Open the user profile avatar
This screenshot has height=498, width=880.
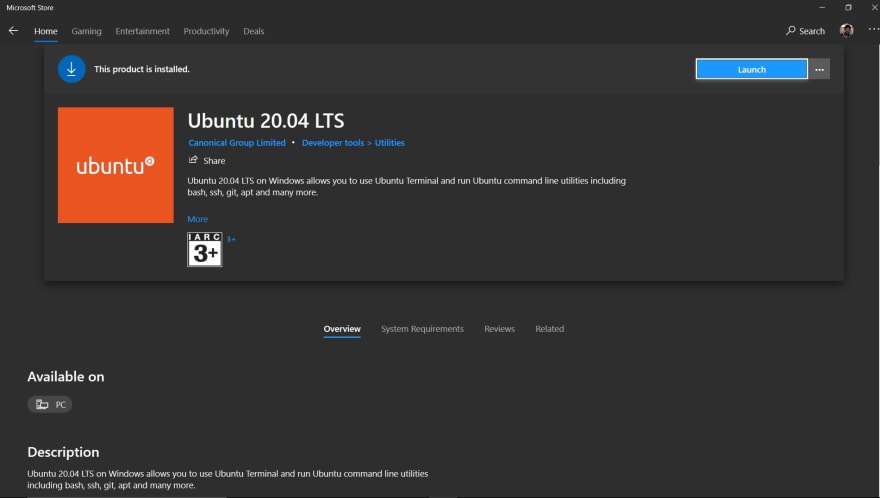click(846, 30)
